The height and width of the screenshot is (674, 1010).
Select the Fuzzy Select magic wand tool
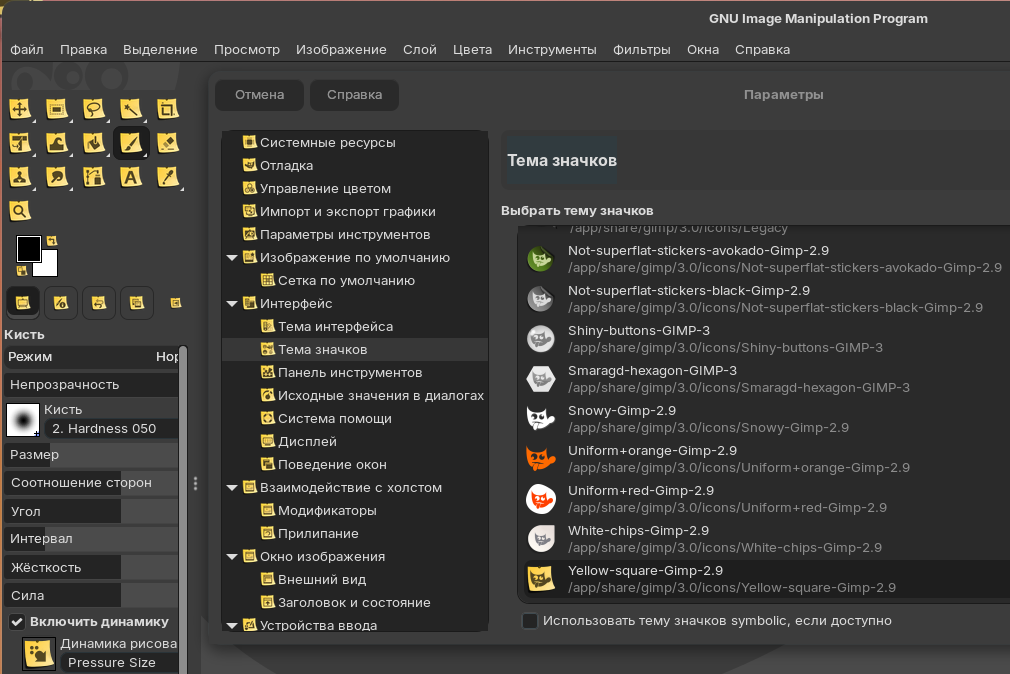pos(131,109)
